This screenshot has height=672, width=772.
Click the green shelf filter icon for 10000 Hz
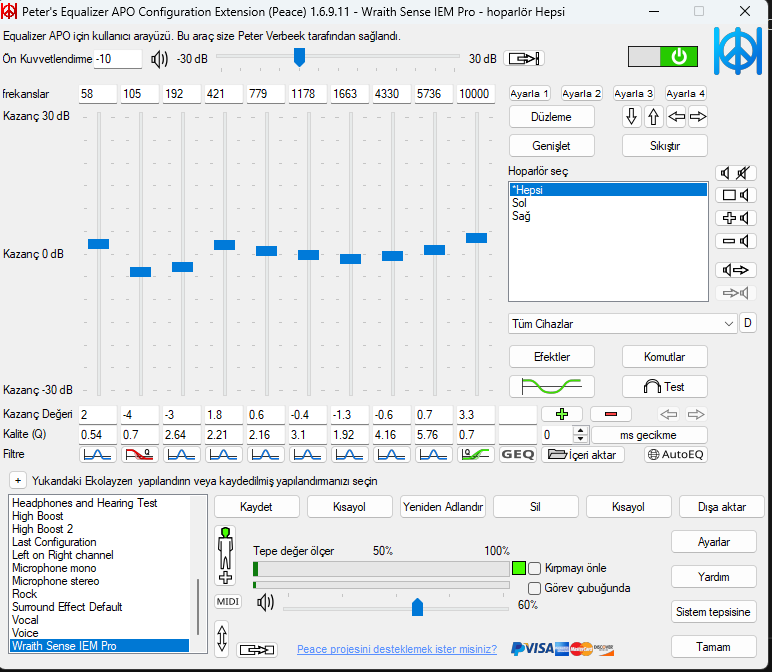pyautogui.click(x=476, y=454)
